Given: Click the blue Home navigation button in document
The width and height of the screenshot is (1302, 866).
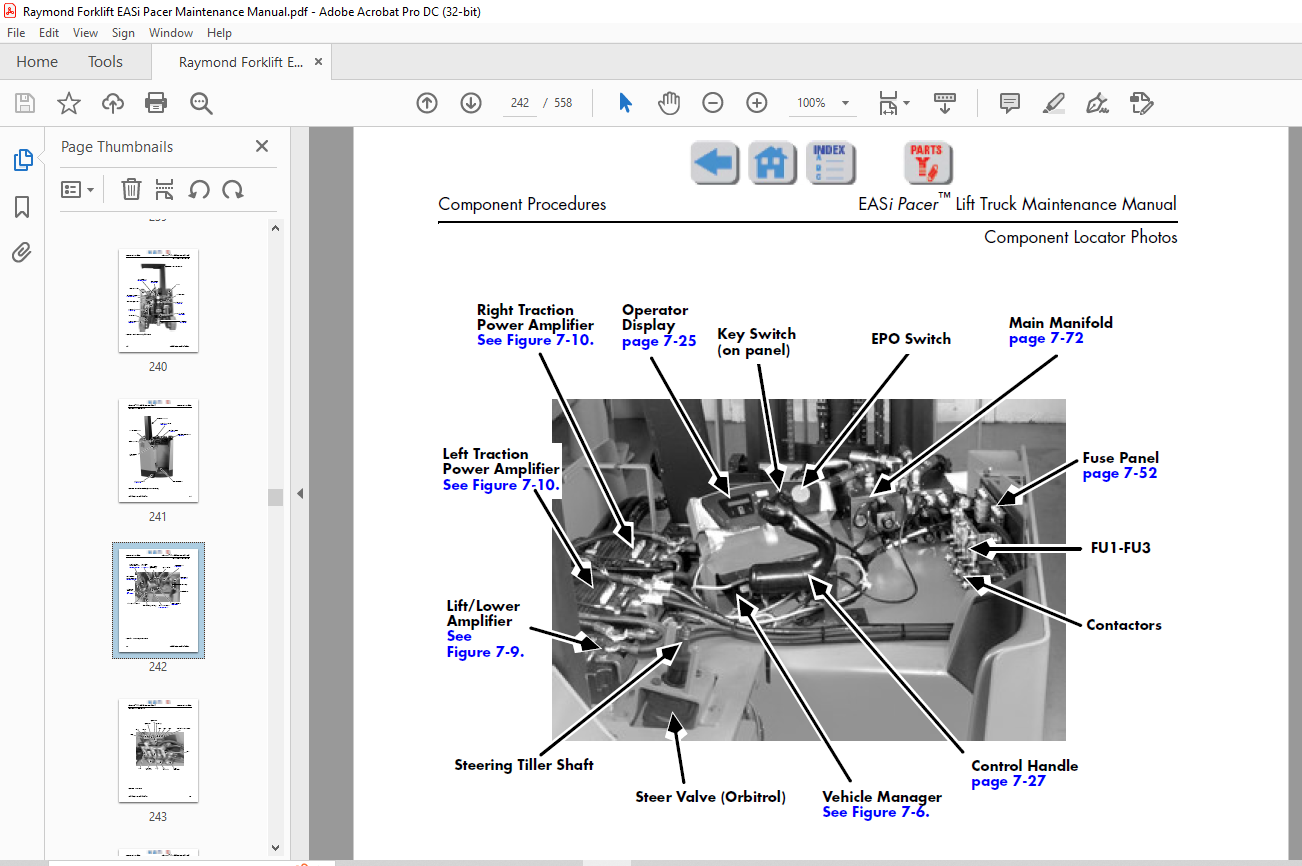Looking at the screenshot, I should 772,163.
